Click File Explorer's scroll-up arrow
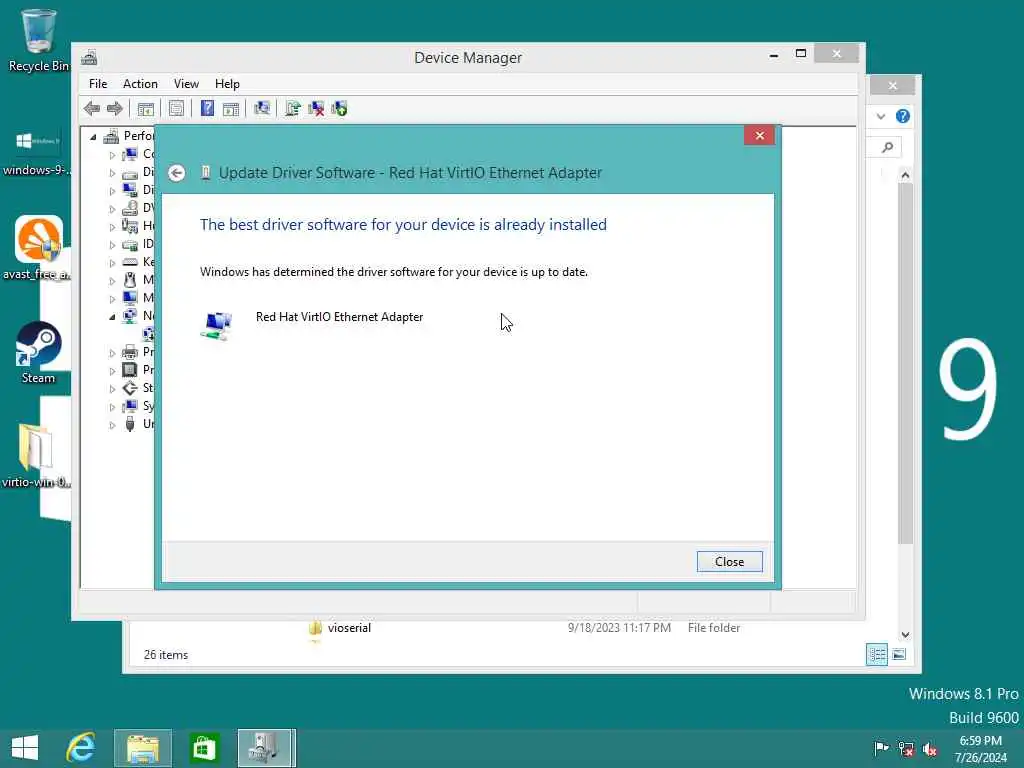The height and width of the screenshot is (768, 1024). pos(905,174)
